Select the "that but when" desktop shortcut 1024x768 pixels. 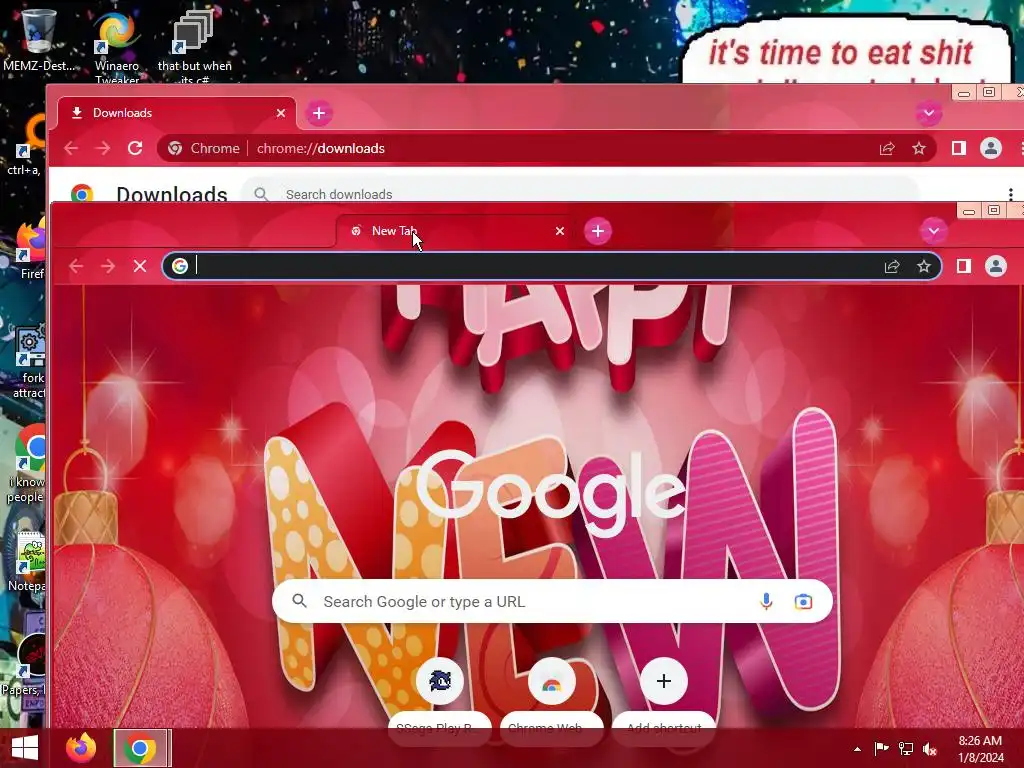(x=194, y=46)
